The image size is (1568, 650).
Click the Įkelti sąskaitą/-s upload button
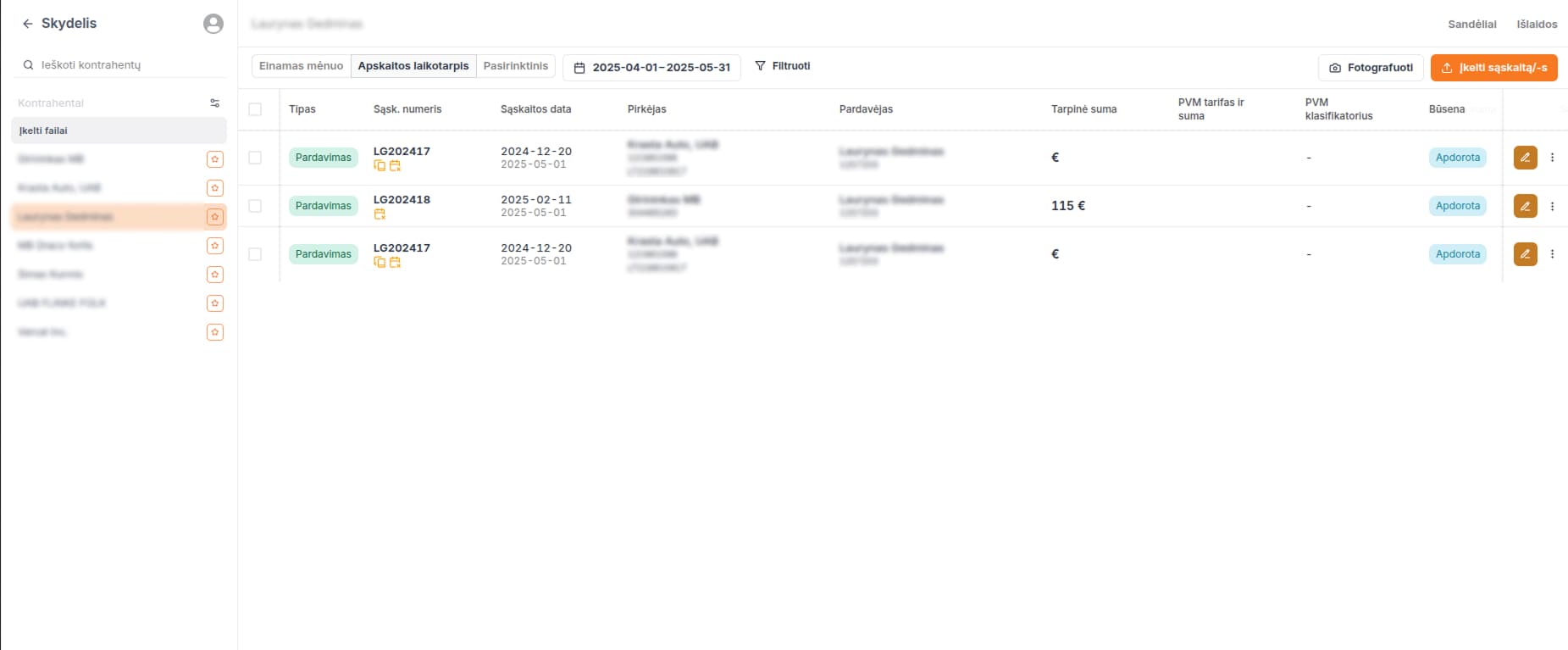(1493, 68)
